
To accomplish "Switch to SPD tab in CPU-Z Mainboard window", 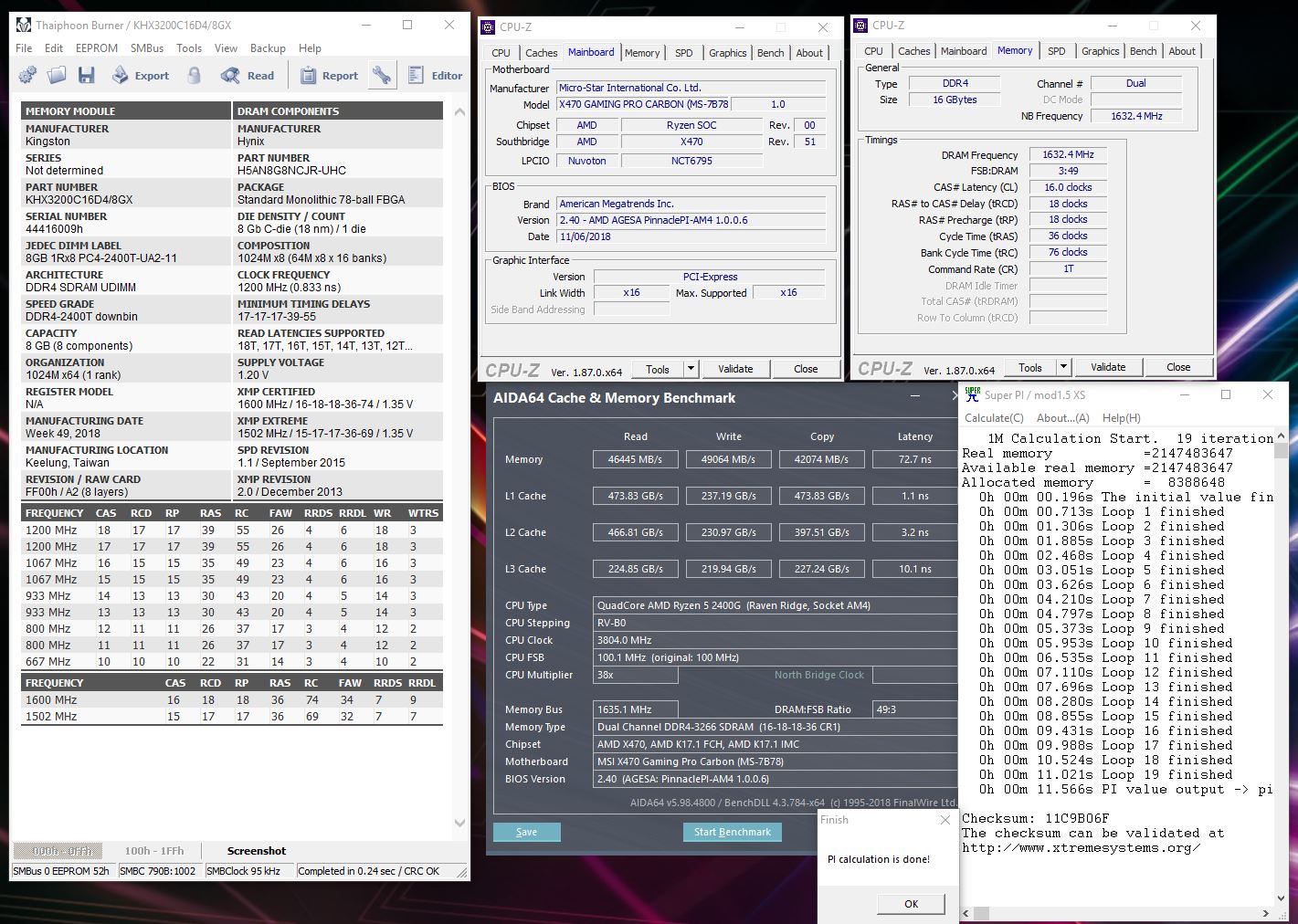I will click(683, 53).
